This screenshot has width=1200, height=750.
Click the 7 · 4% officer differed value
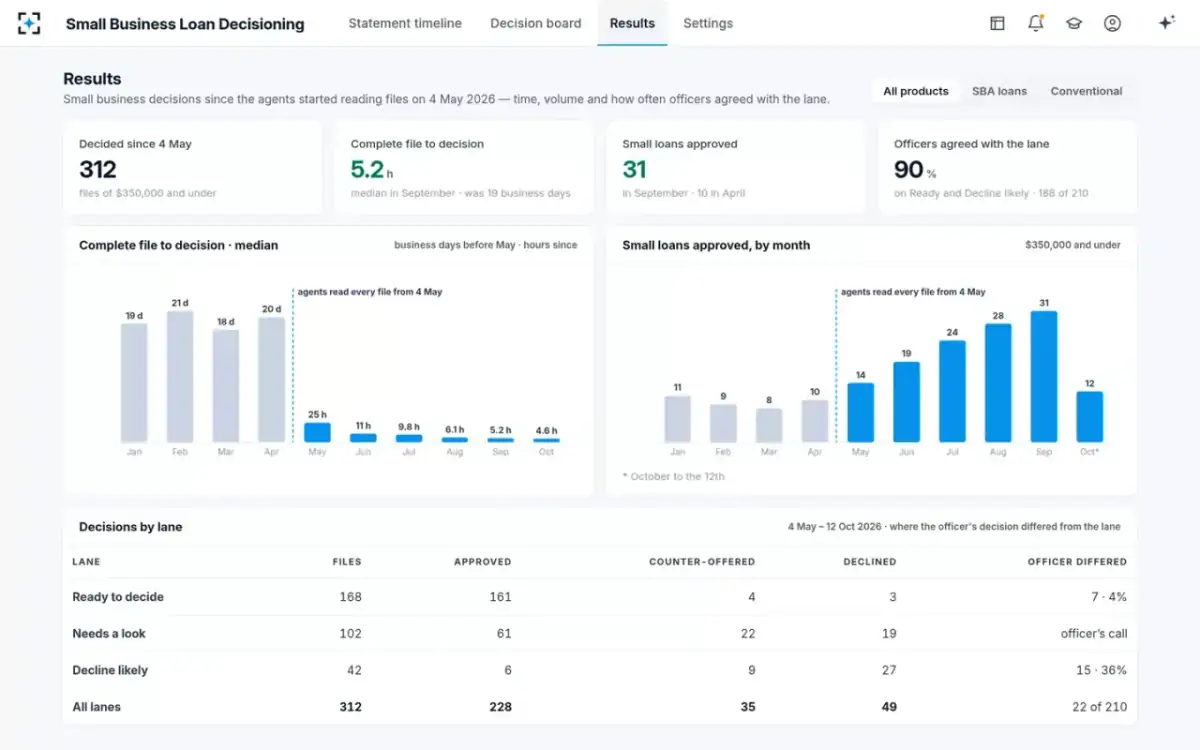pyautogui.click(x=1109, y=597)
